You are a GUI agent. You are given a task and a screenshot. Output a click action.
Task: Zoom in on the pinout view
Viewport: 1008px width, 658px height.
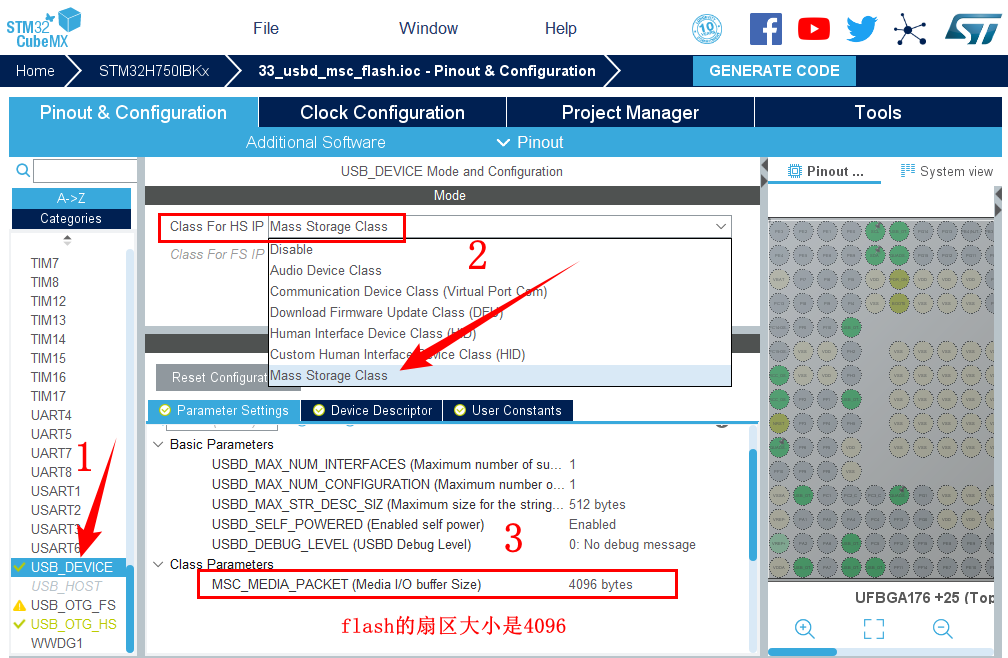(804, 628)
